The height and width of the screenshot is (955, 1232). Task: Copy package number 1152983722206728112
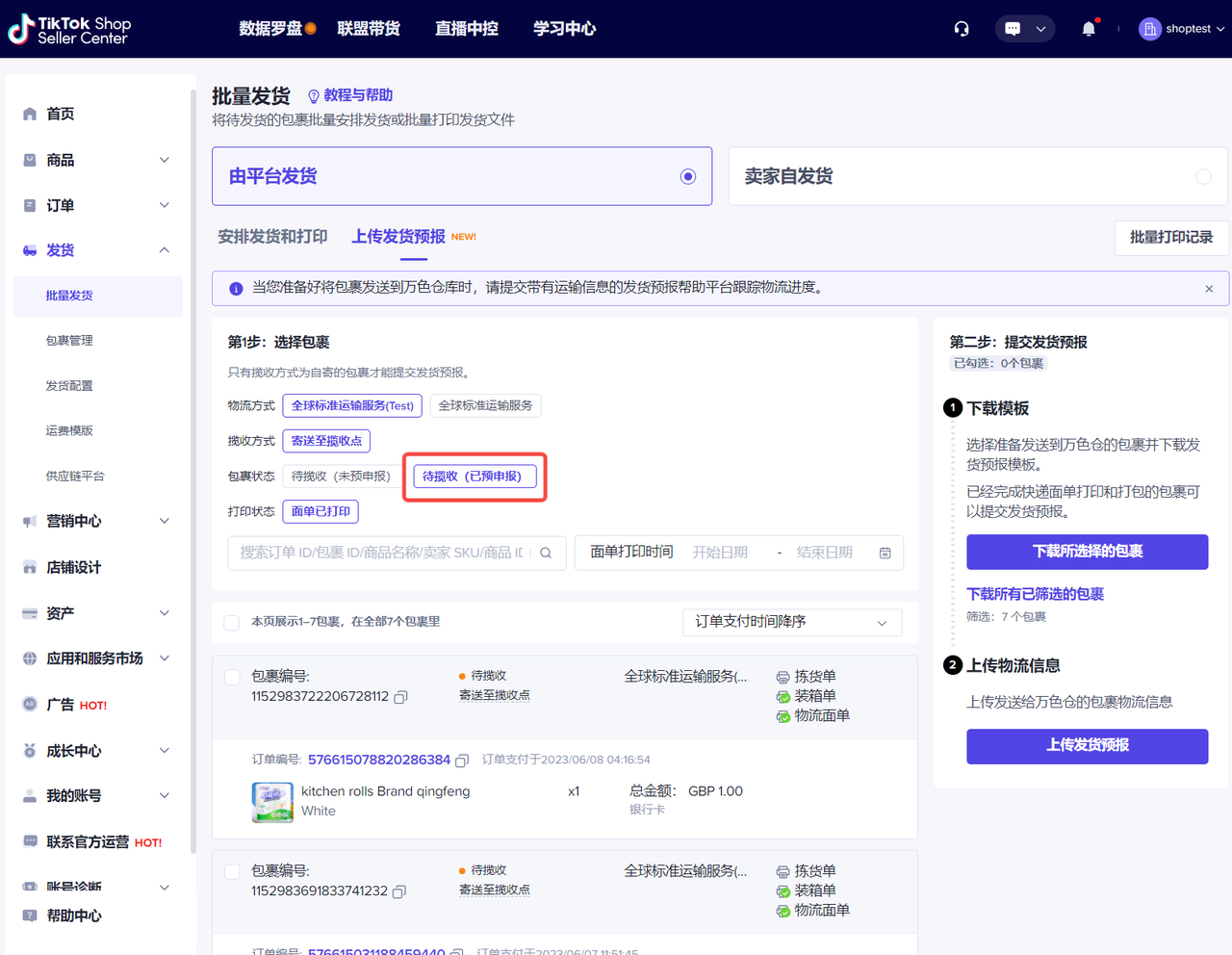pos(401,697)
